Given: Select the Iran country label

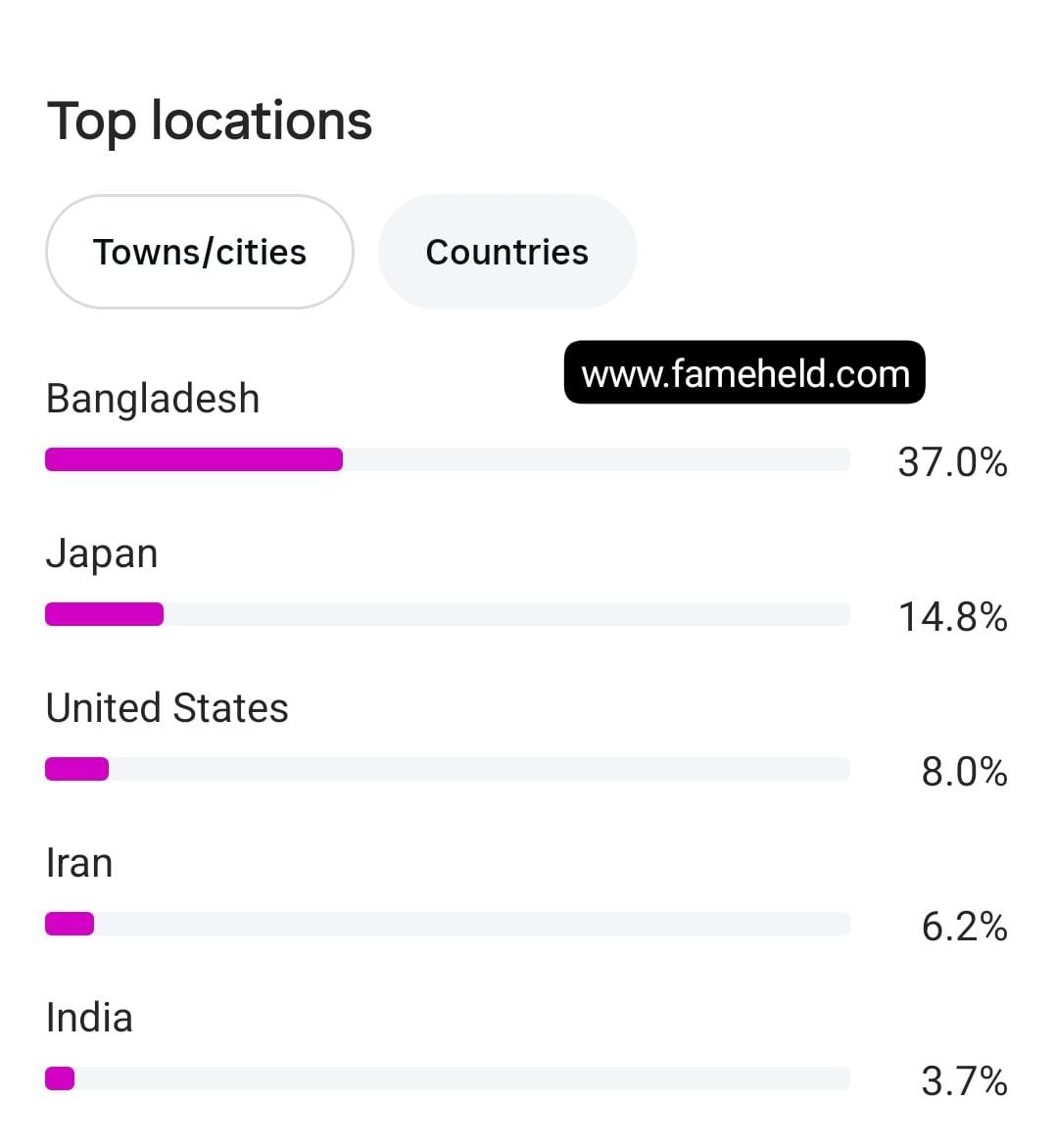Looking at the screenshot, I should click(x=79, y=862).
